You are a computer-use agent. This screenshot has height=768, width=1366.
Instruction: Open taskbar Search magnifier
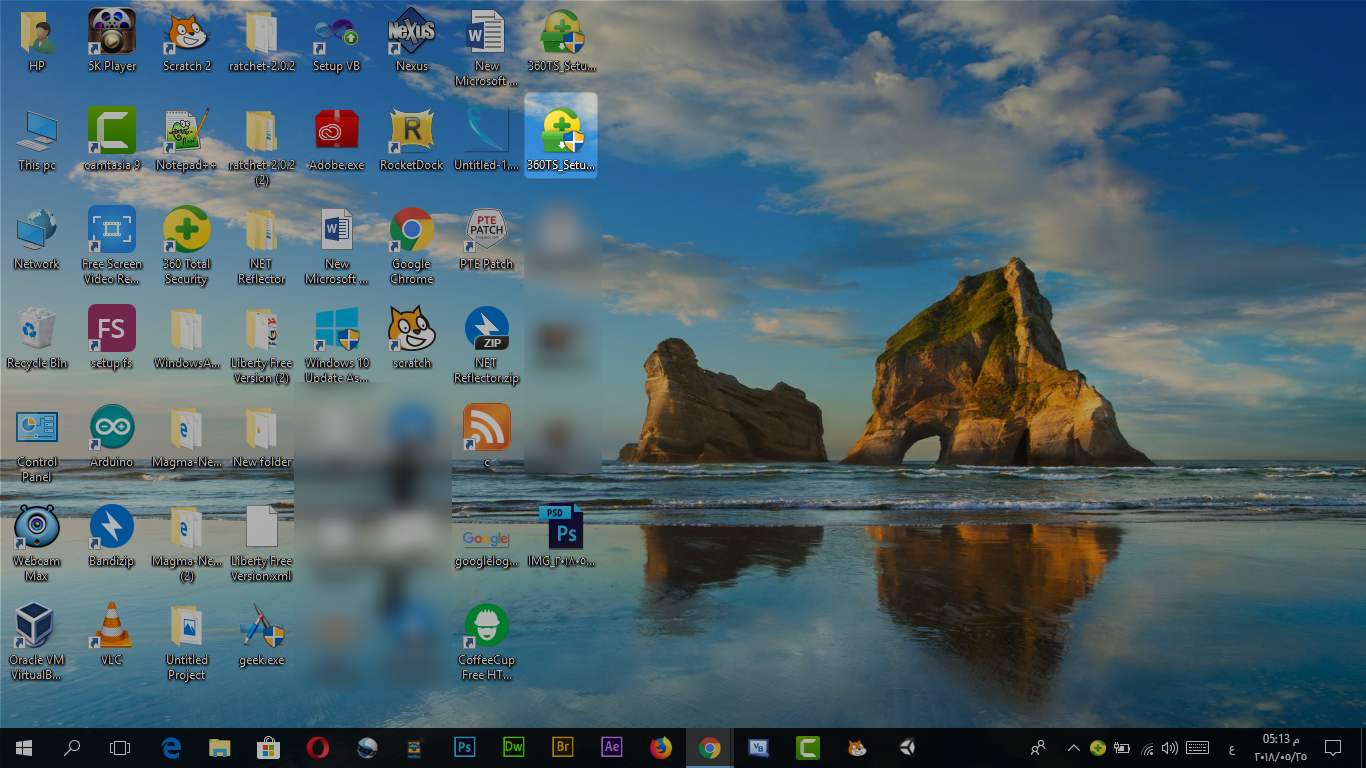(72, 747)
